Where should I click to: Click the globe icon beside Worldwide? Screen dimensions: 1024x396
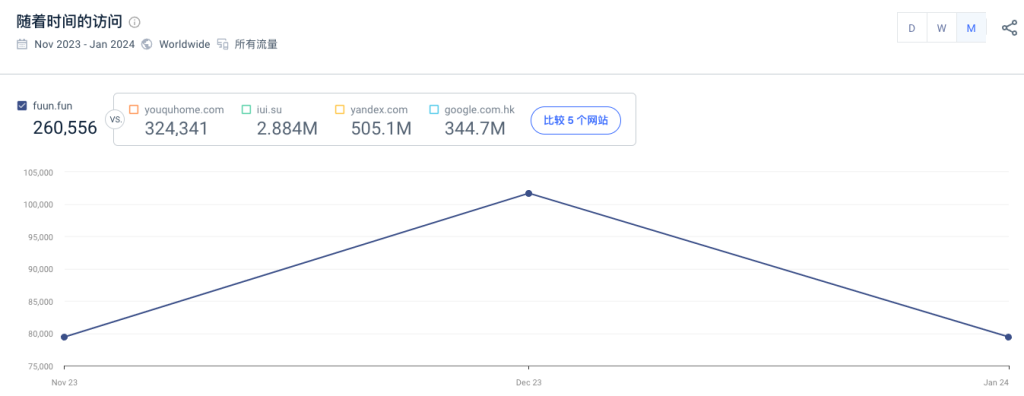pos(147,44)
